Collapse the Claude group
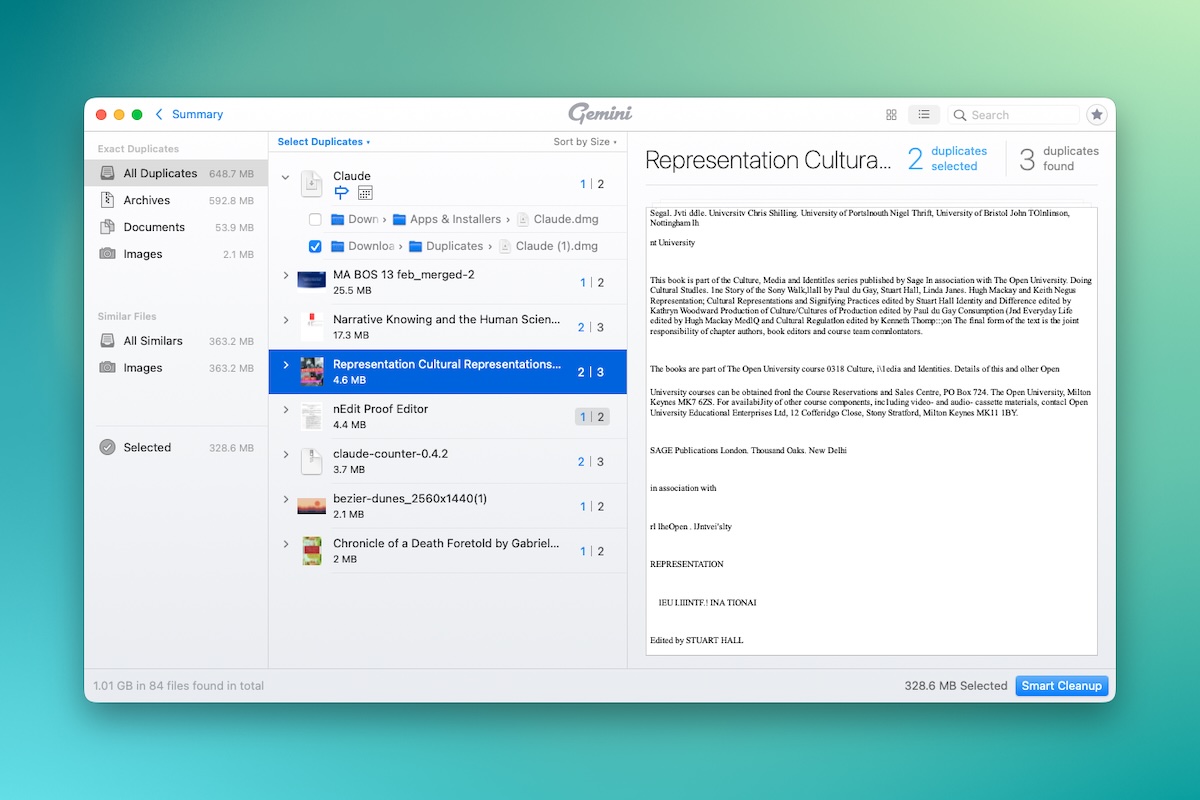Image resolution: width=1200 pixels, height=800 pixels. (x=285, y=177)
